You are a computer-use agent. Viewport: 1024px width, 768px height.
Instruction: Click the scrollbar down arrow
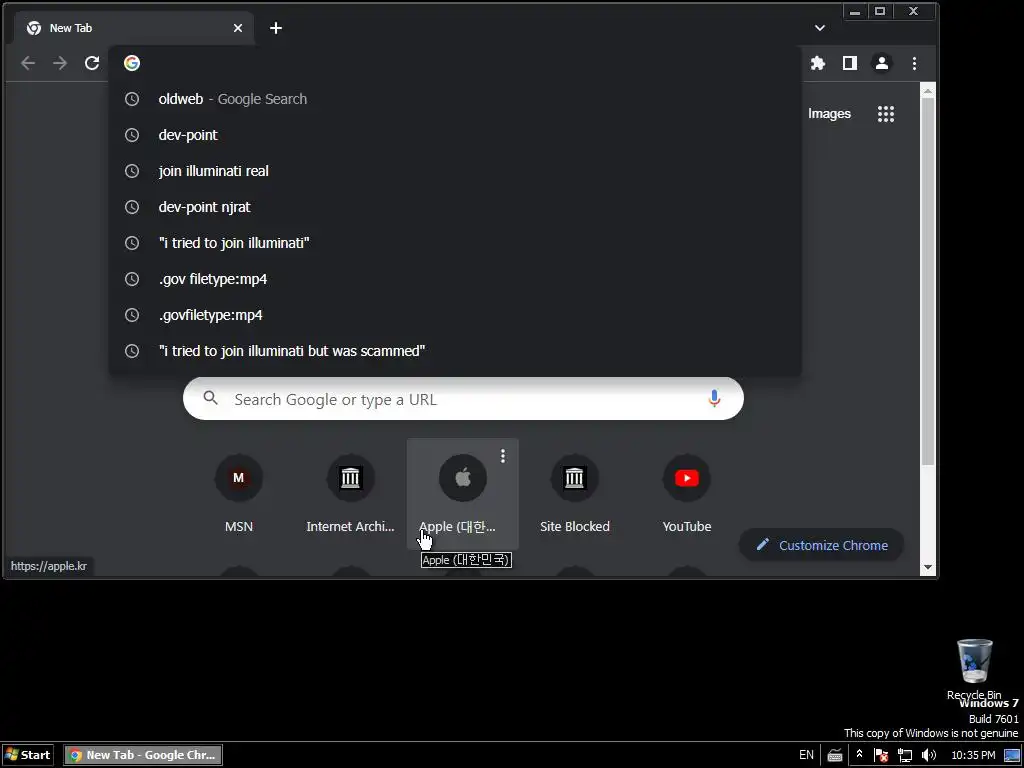click(927, 567)
